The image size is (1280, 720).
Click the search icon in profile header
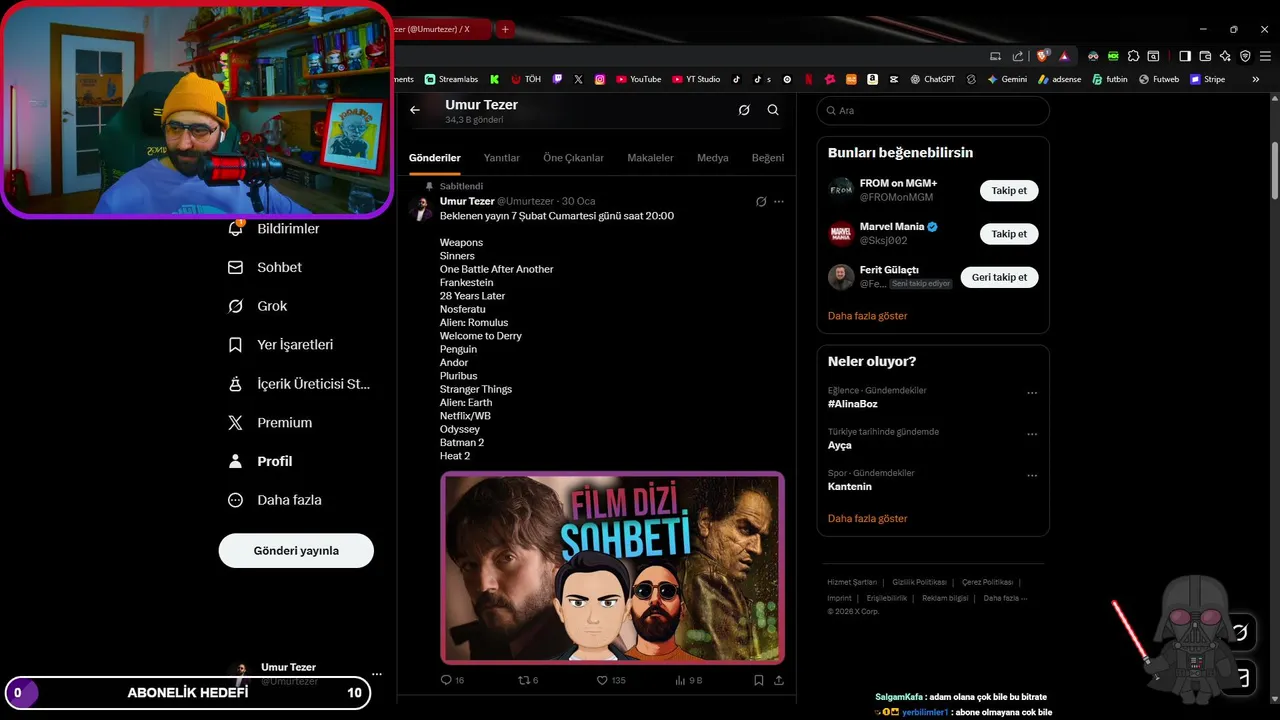(x=773, y=110)
